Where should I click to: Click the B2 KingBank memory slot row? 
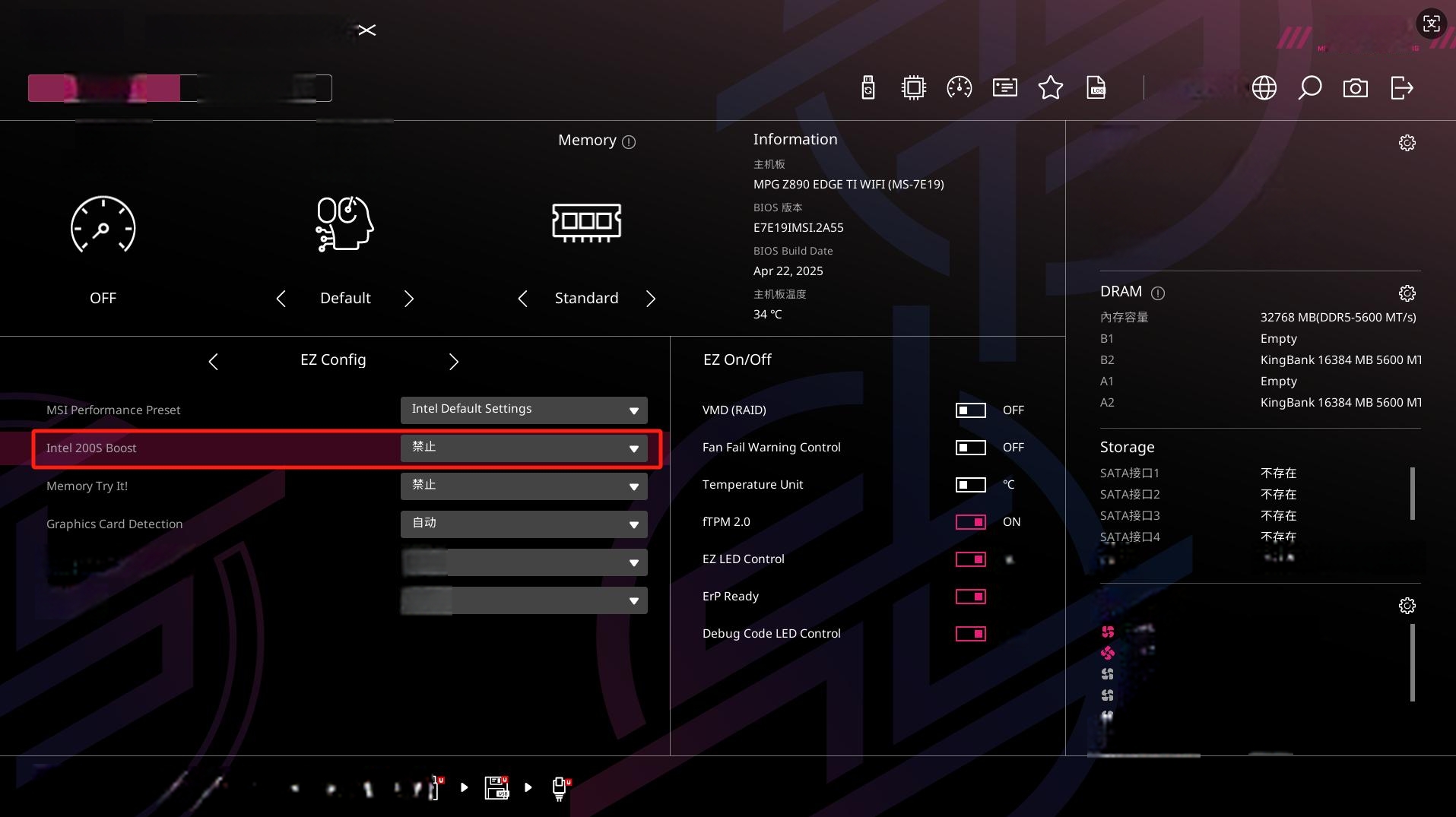pos(1260,360)
